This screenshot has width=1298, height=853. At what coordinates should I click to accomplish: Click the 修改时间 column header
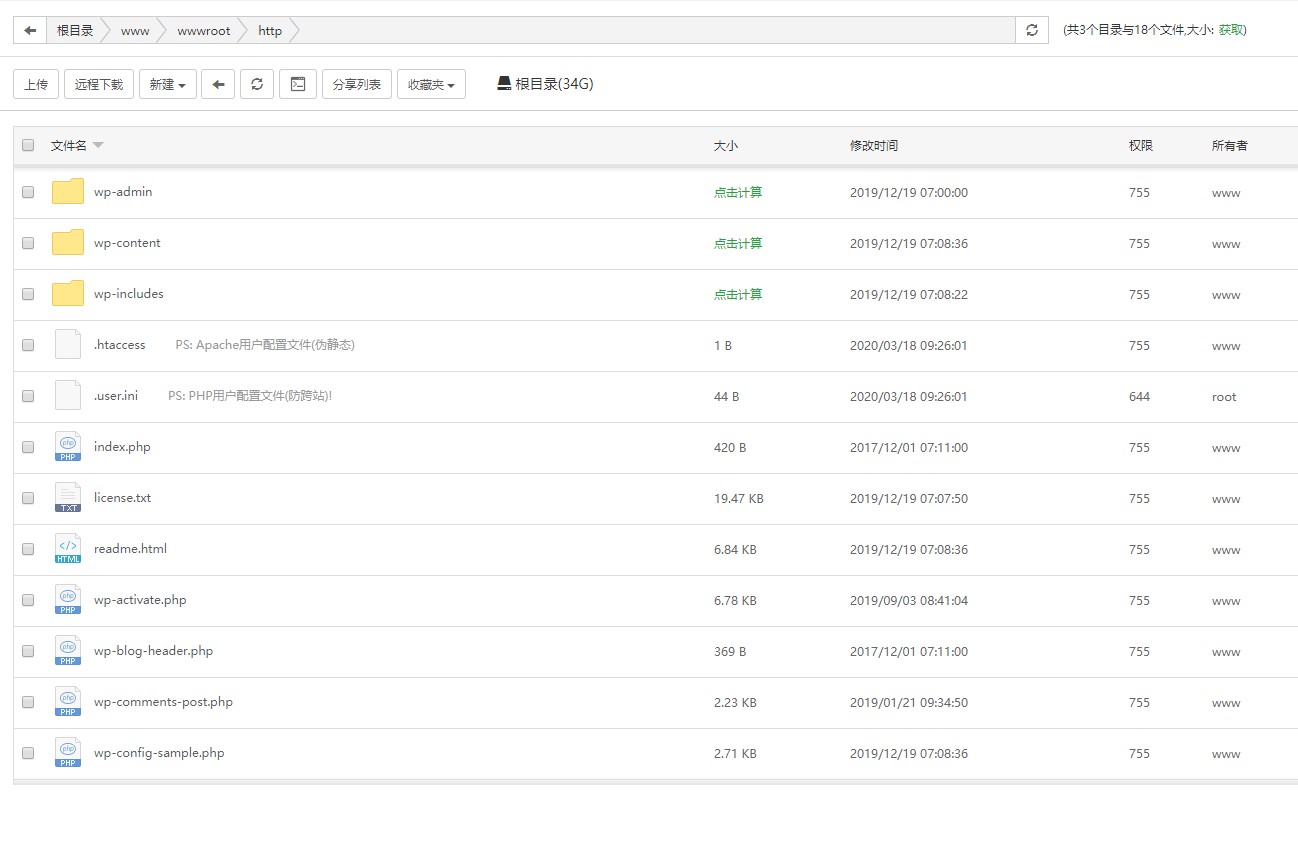[x=874, y=145]
